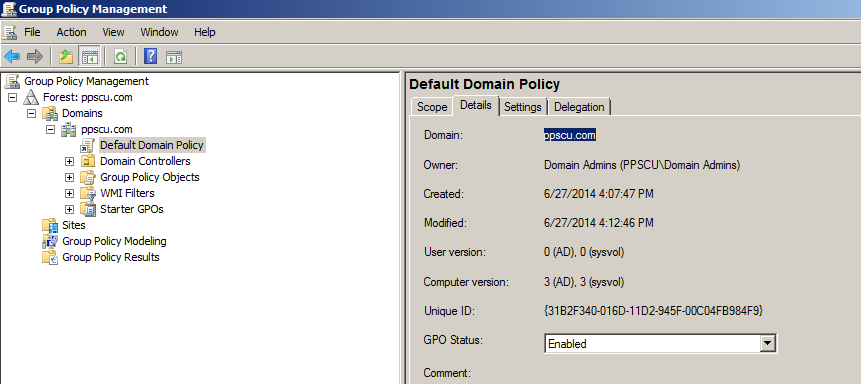Select the Group Policy Objects tree item

[149, 177]
